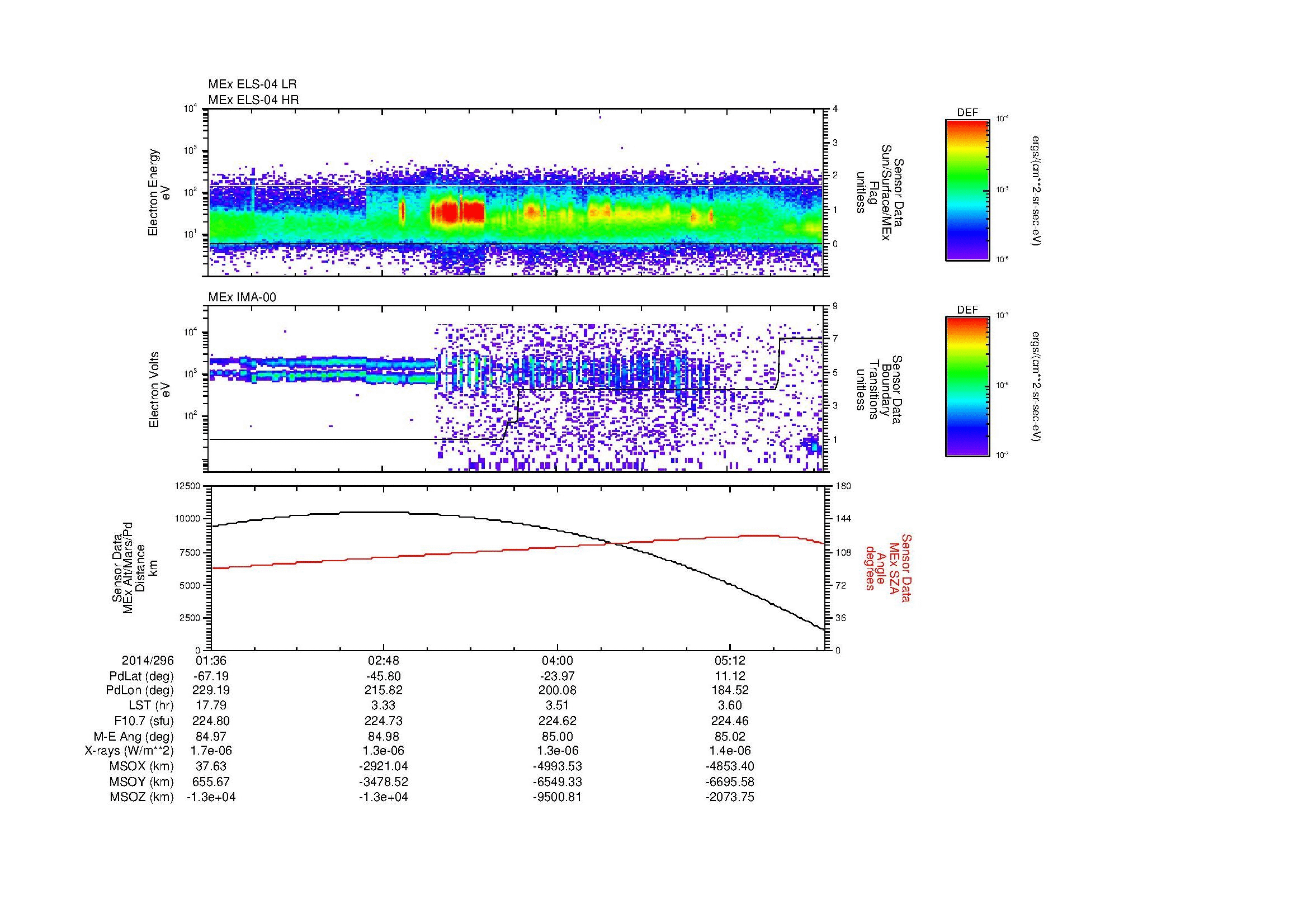Click the 'Electron Volts eV' axis label
This screenshot has height=924, width=1308.
(x=159, y=390)
